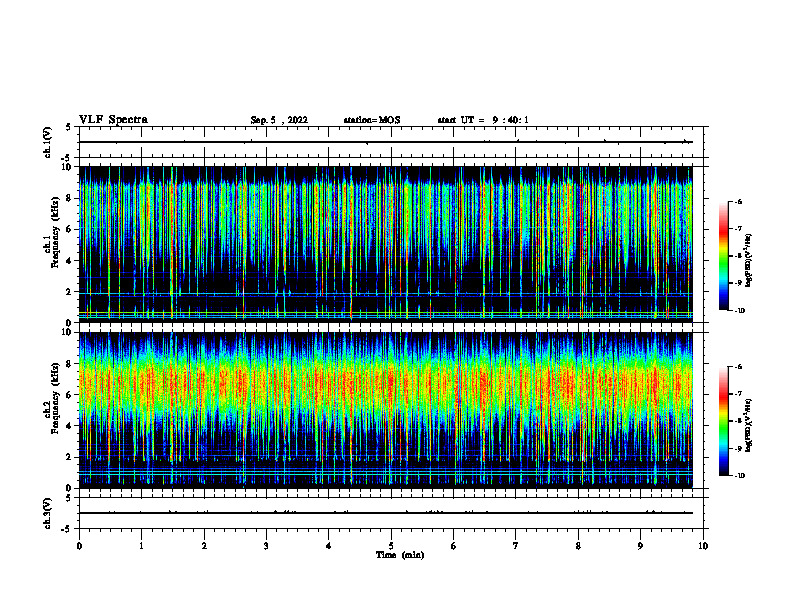
Task: Click time axis tick label '3'
Action: coord(266,546)
